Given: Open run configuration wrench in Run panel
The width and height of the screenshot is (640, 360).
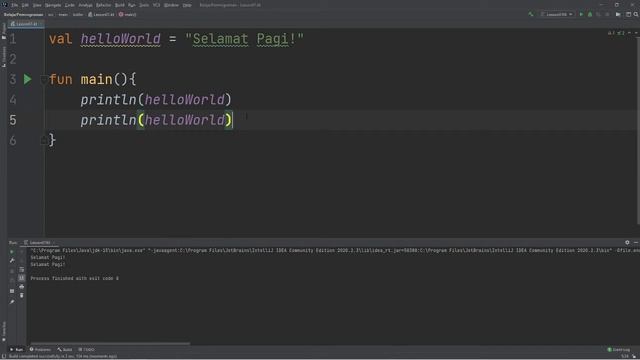Looking at the screenshot, I should pyautogui.click(x=12, y=260).
